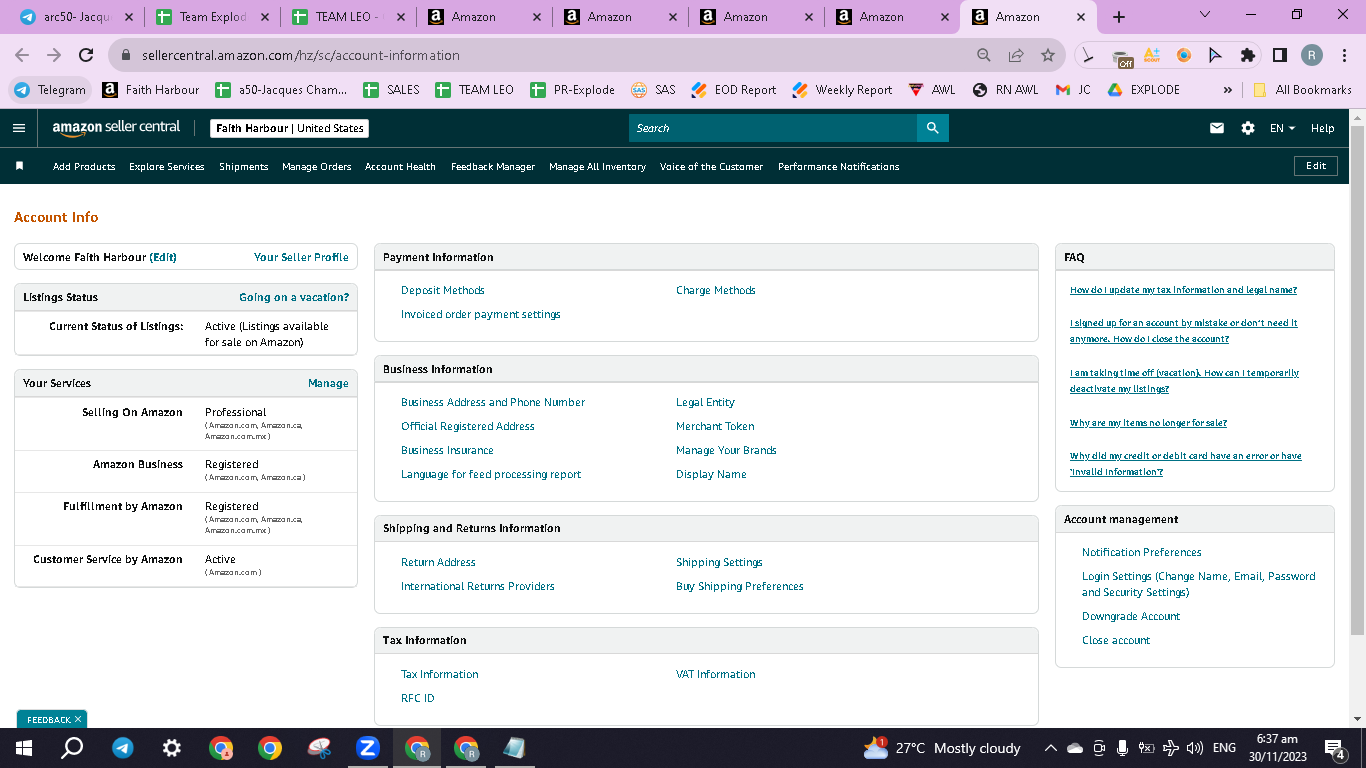This screenshot has height=768, width=1366.
Task: Show more bookmarks with the double chevron
Action: (1228, 90)
